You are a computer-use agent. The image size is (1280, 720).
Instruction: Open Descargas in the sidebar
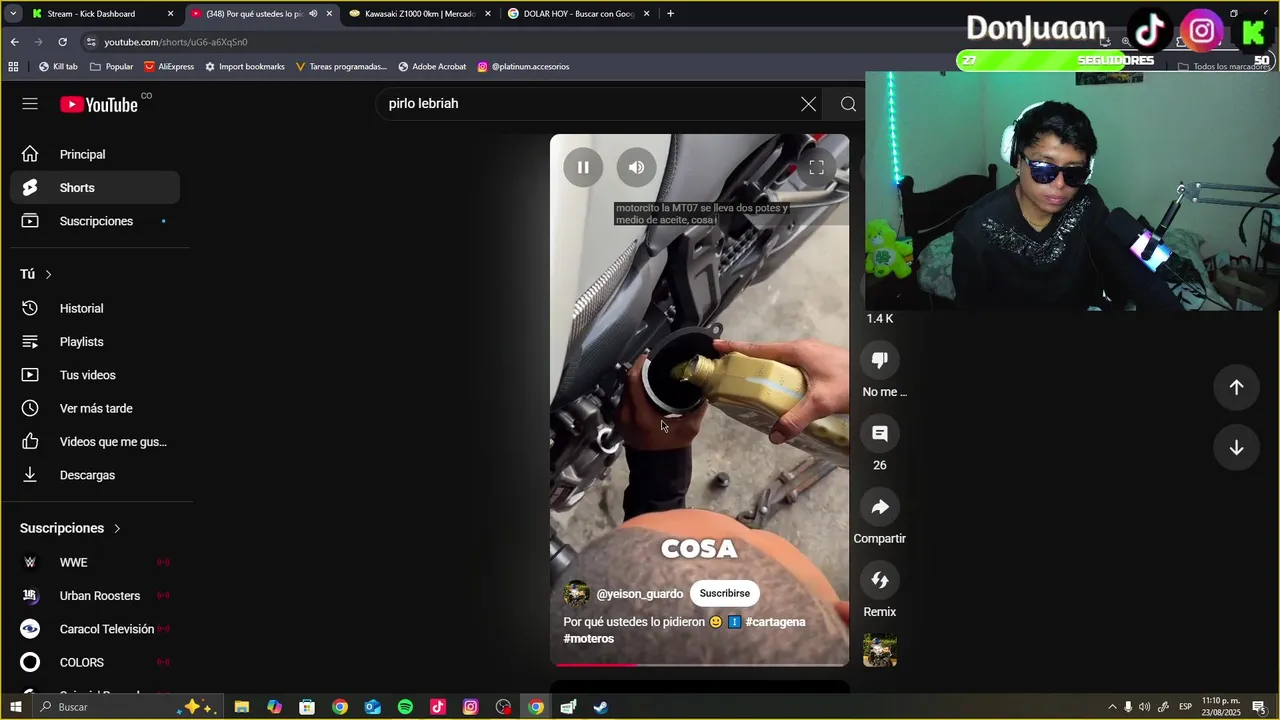click(x=95, y=475)
